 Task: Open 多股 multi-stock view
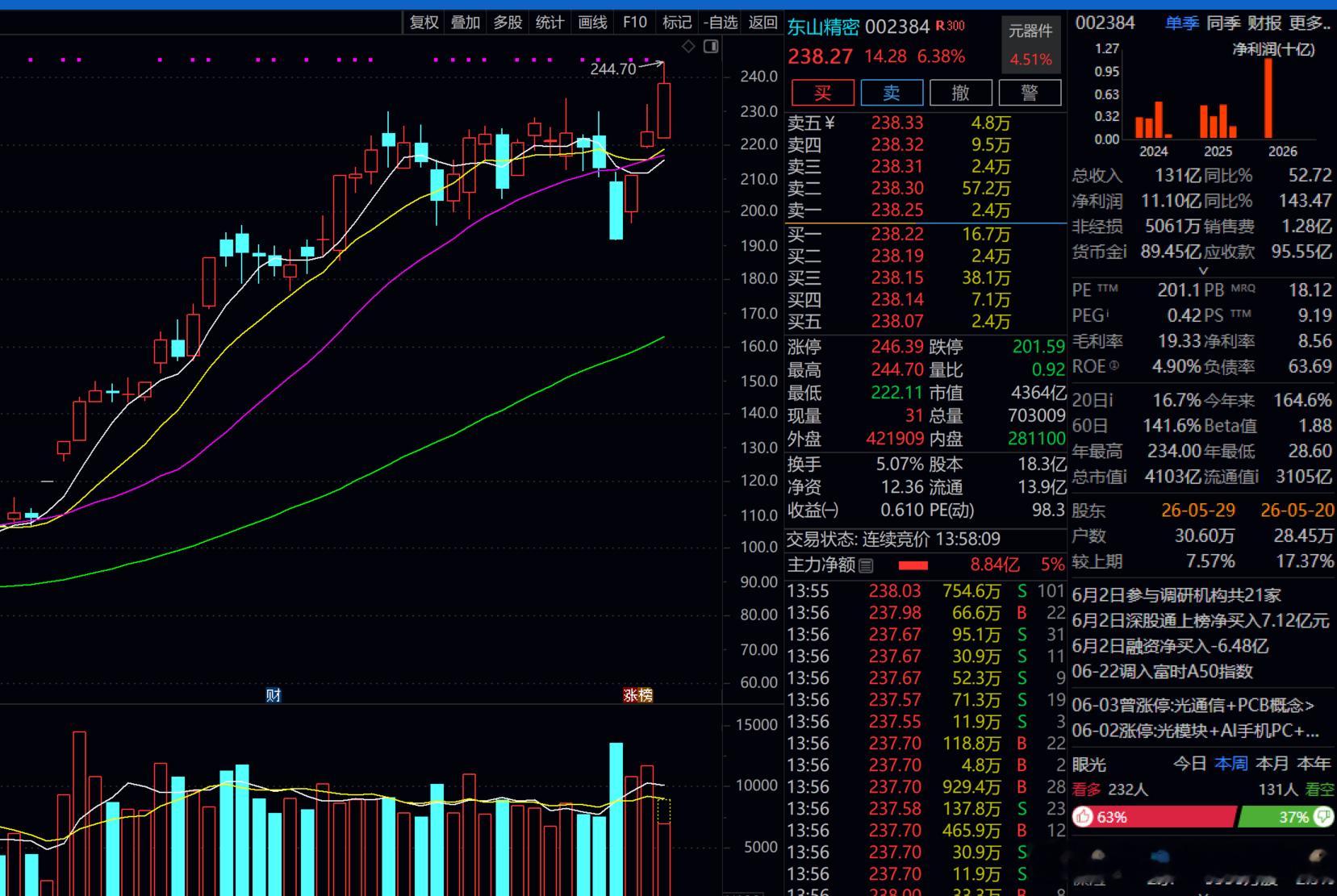tap(508, 23)
